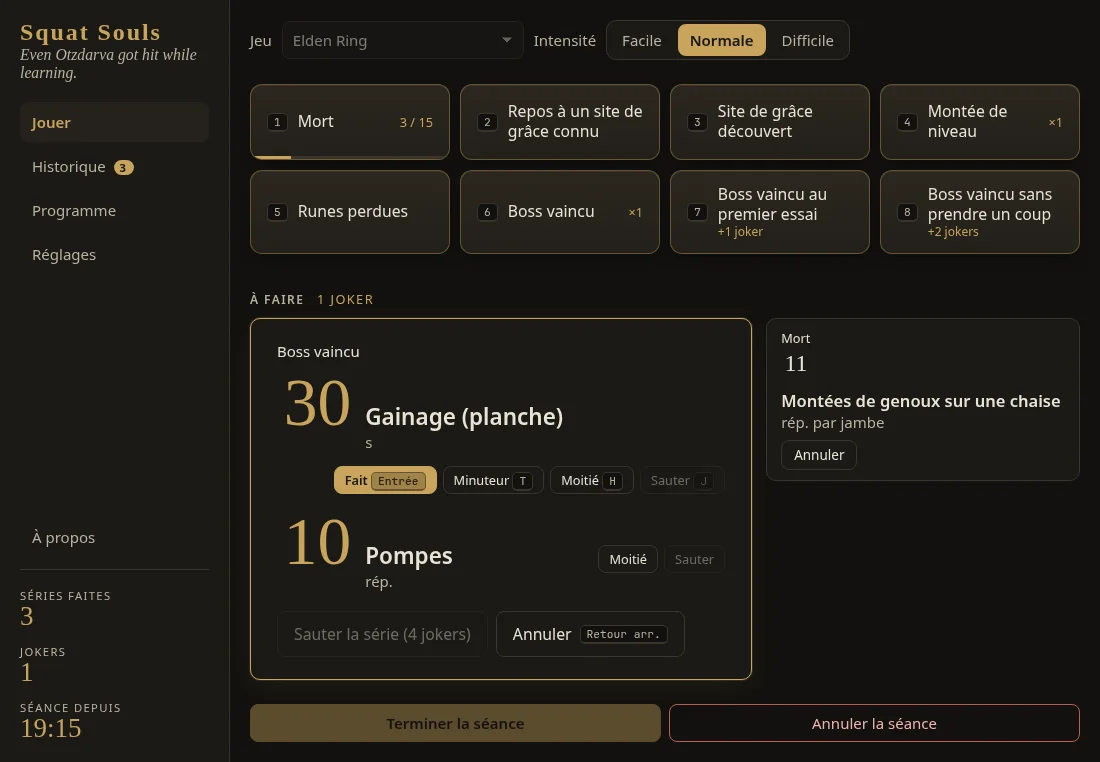Click the dropdown arrow beside Elden Ring
The width and height of the screenshot is (1100, 762).
[x=507, y=40]
